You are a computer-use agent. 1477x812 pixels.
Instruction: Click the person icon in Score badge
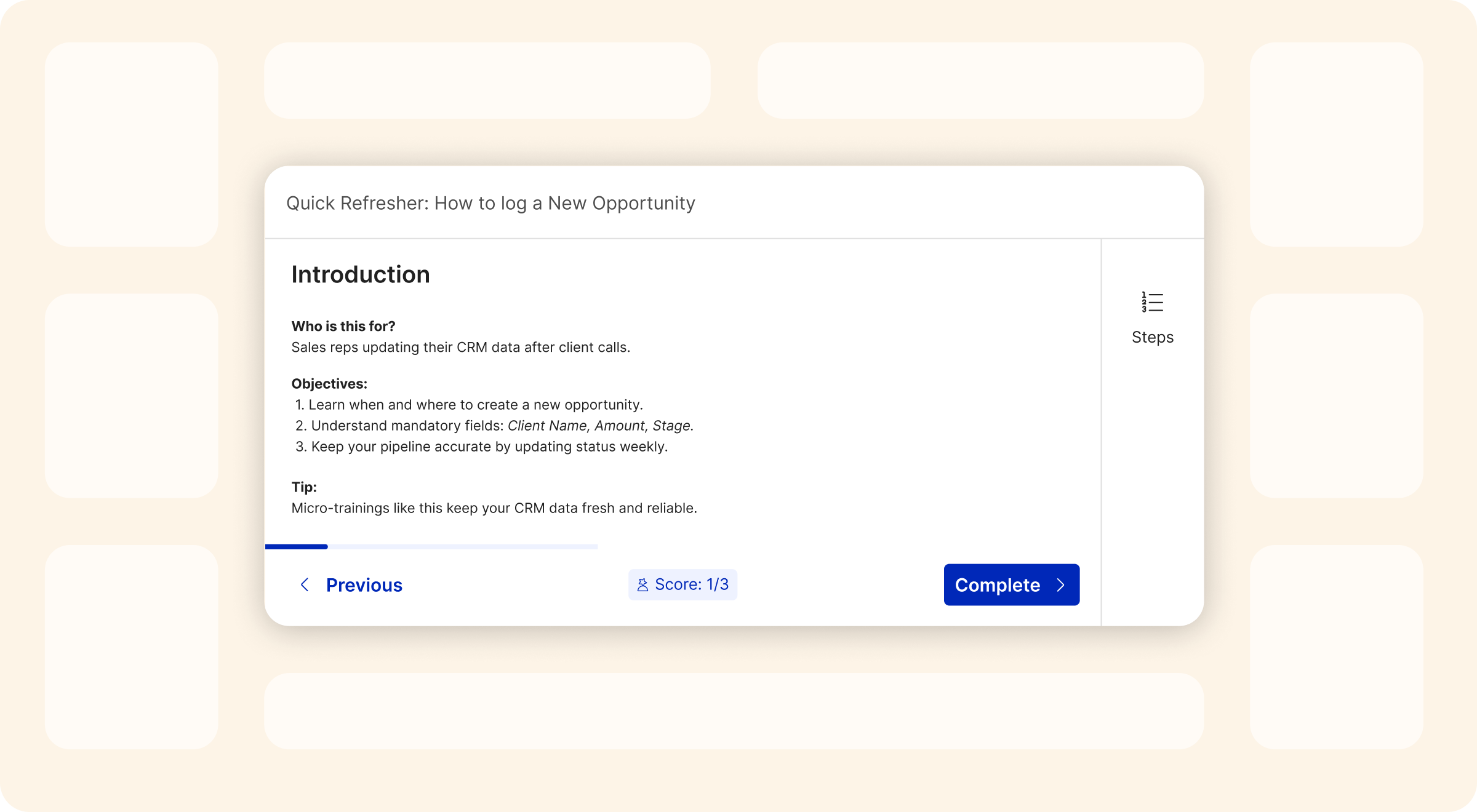point(642,585)
